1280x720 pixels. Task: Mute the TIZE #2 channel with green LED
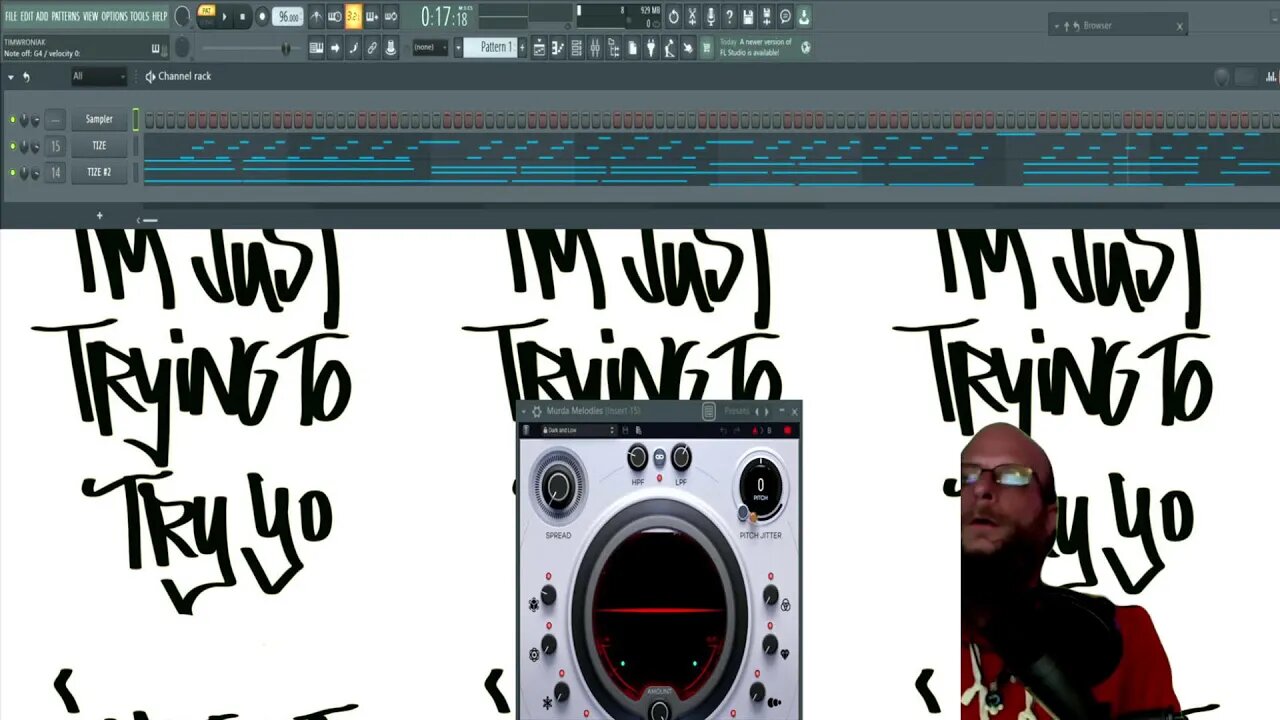coord(13,173)
